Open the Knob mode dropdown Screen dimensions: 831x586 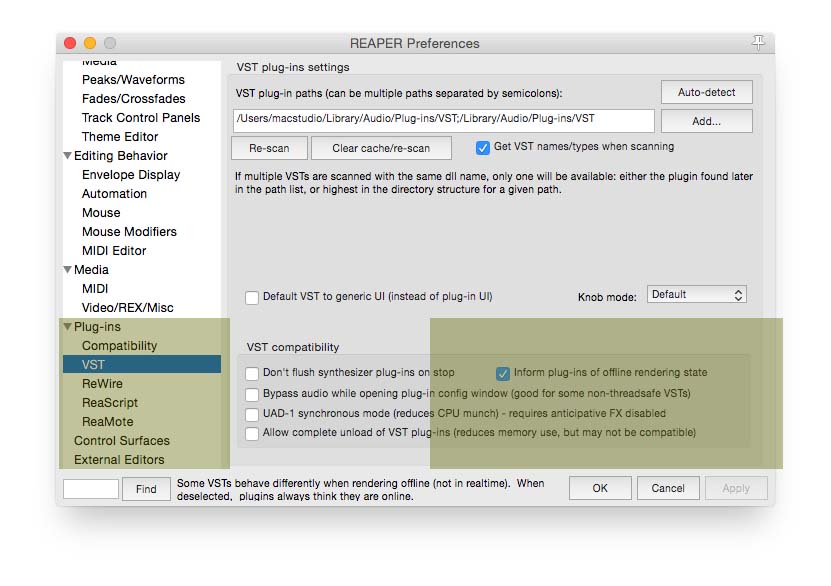[x=696, y=295]
